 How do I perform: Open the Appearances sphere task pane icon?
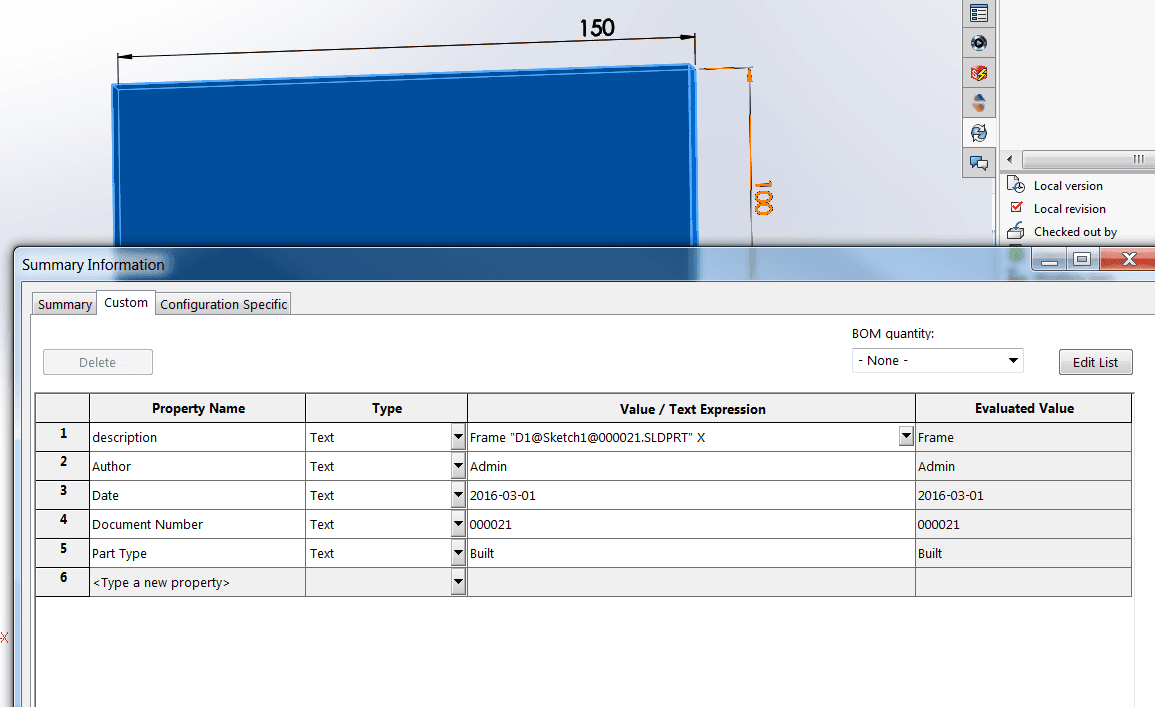979,103
